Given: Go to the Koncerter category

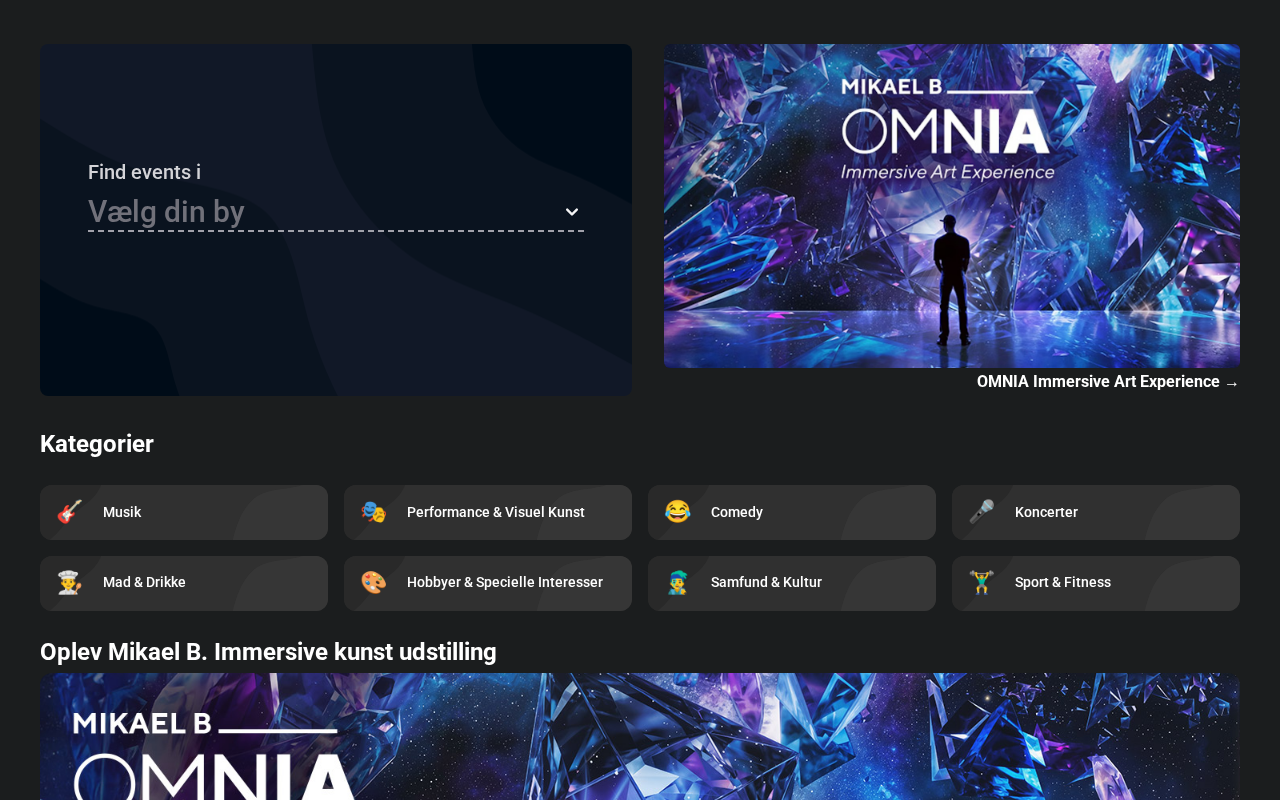Looking at the screenshot, I should [1096, 513].
